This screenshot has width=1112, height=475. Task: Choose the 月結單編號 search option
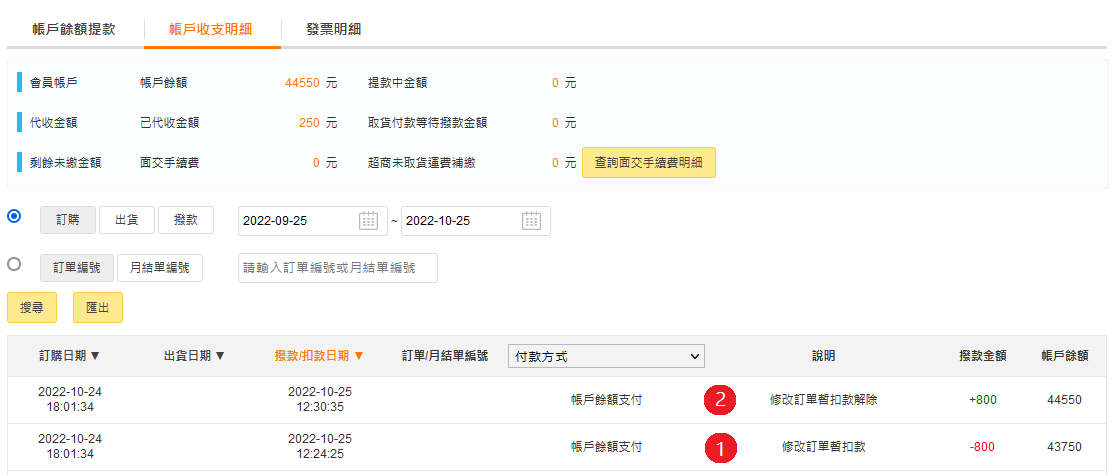pos(160,268)
